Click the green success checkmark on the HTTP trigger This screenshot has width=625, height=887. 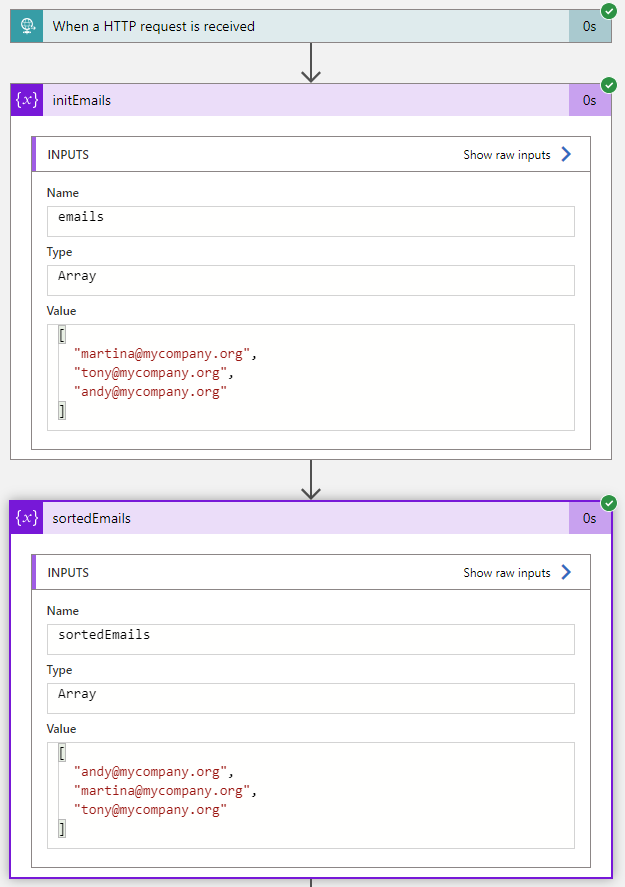tap(609, 10)
